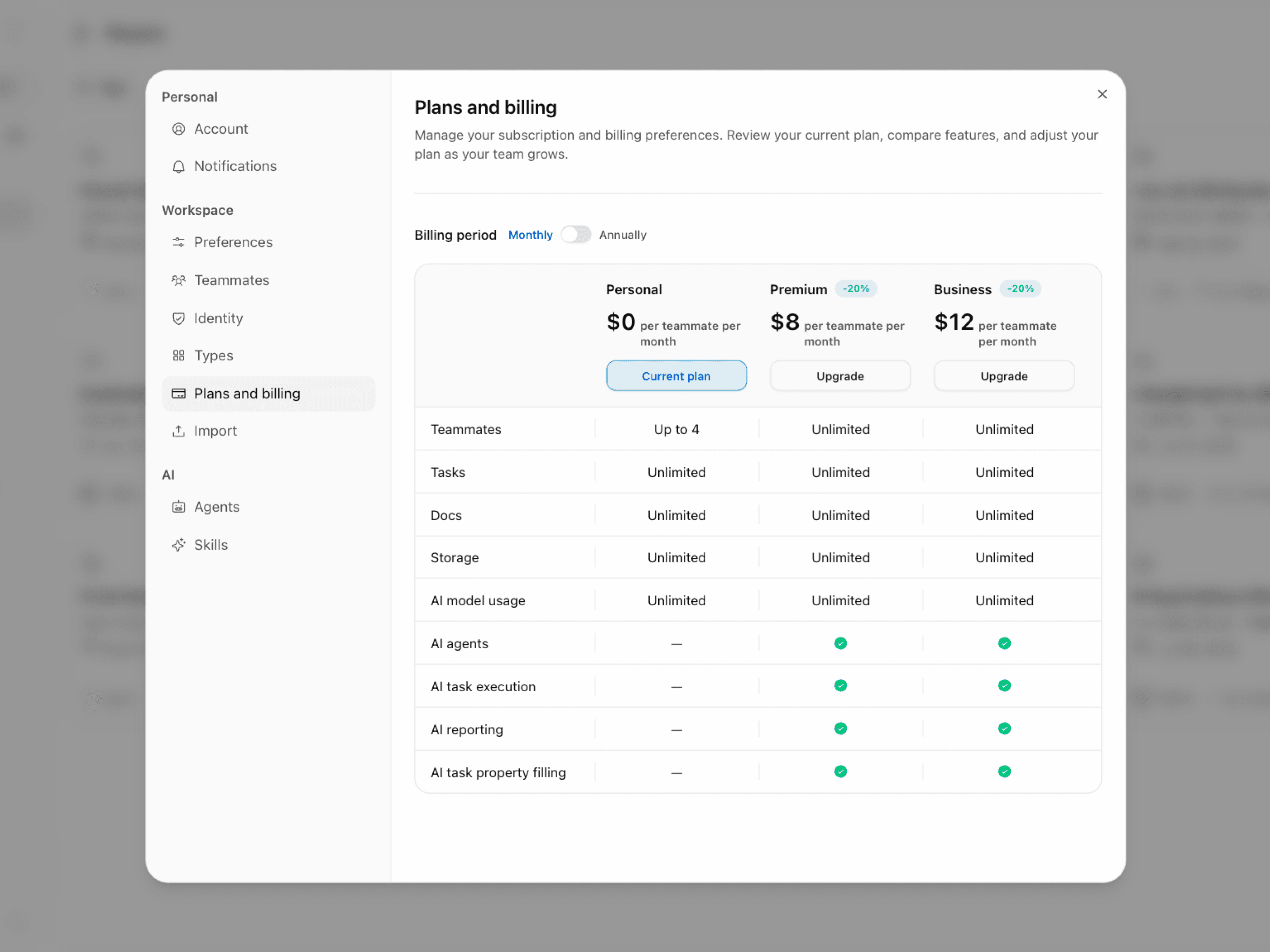
Task: Close the settings dialog
Action: pyautogui.click(x=1102, y=94)
